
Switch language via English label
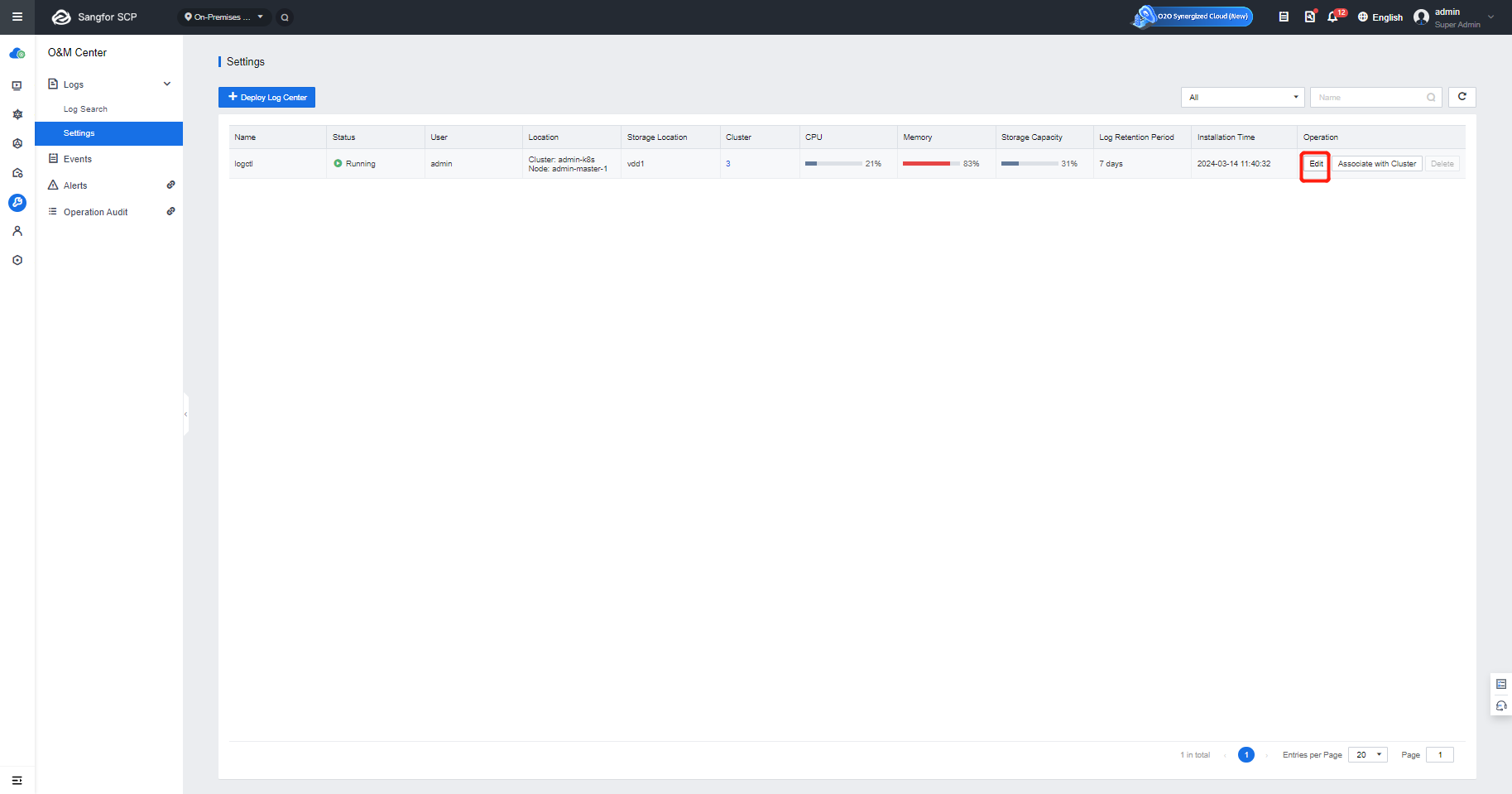pyautogui.click(x=1388, y=17)
